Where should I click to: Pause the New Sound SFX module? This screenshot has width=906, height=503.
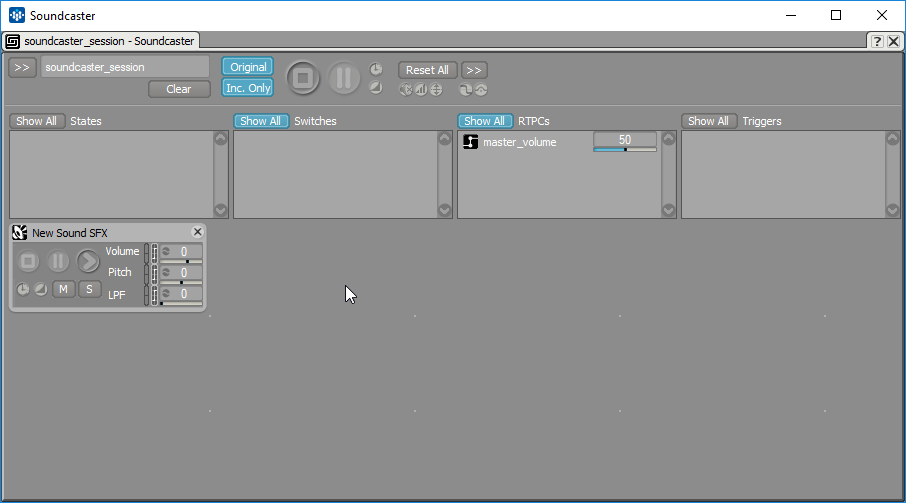[x=58, y=261]
